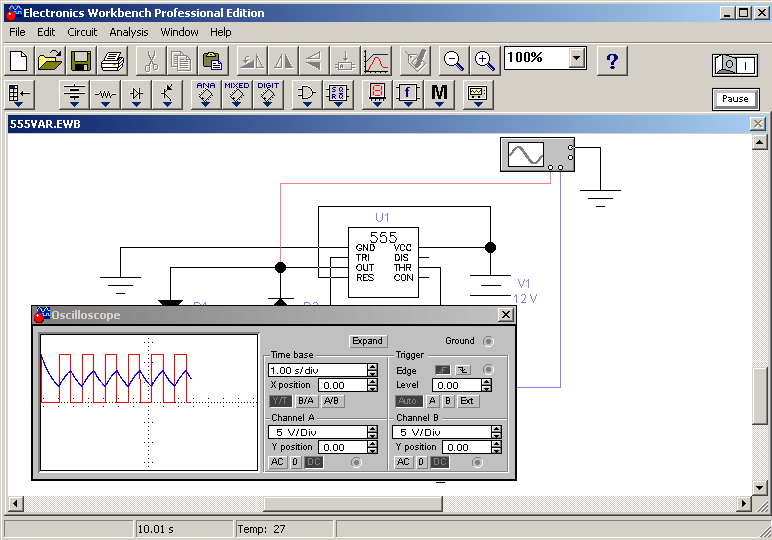Viewport: 772px width, 540px height.
Task: Zoom in with the plus magnifier
Action: point(485,61)
